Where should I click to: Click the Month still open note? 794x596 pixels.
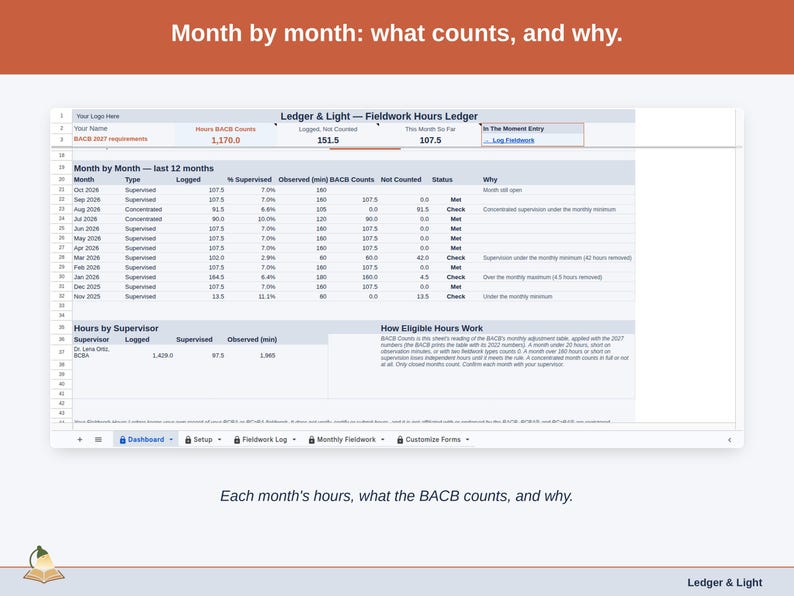click(x=502, y=190)
